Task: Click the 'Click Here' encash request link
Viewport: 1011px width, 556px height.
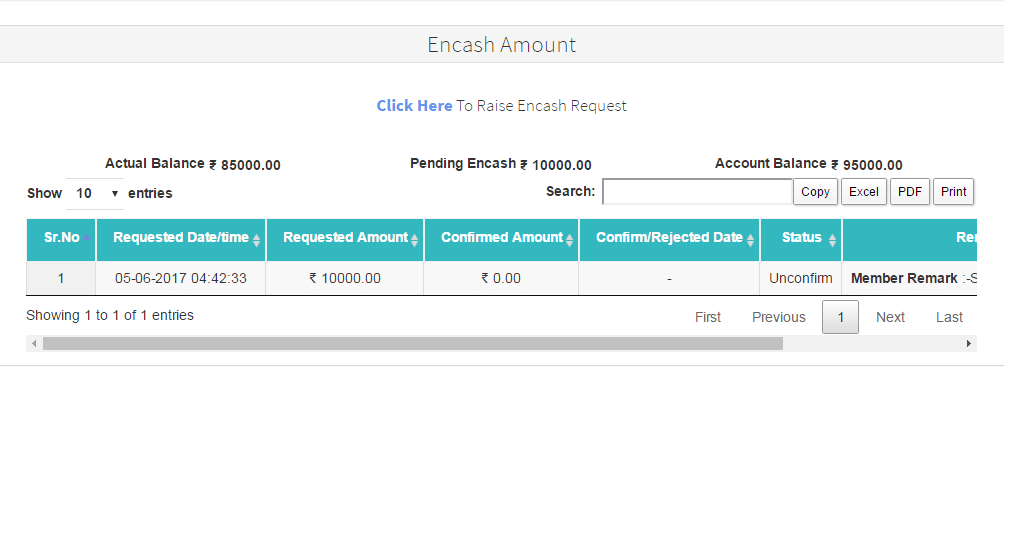Action: pos(414,106)
